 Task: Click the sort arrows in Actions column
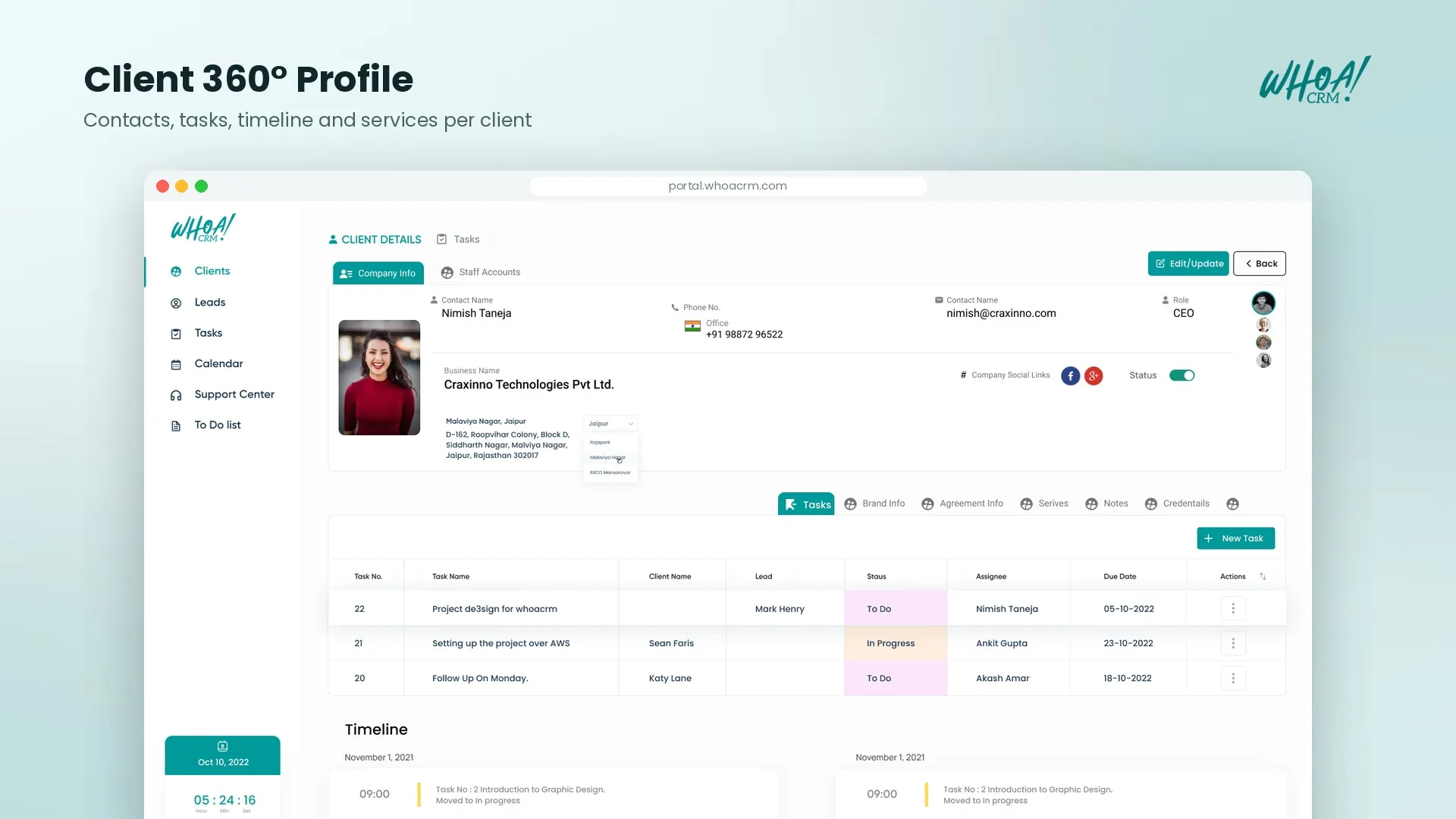[1263, 576]
